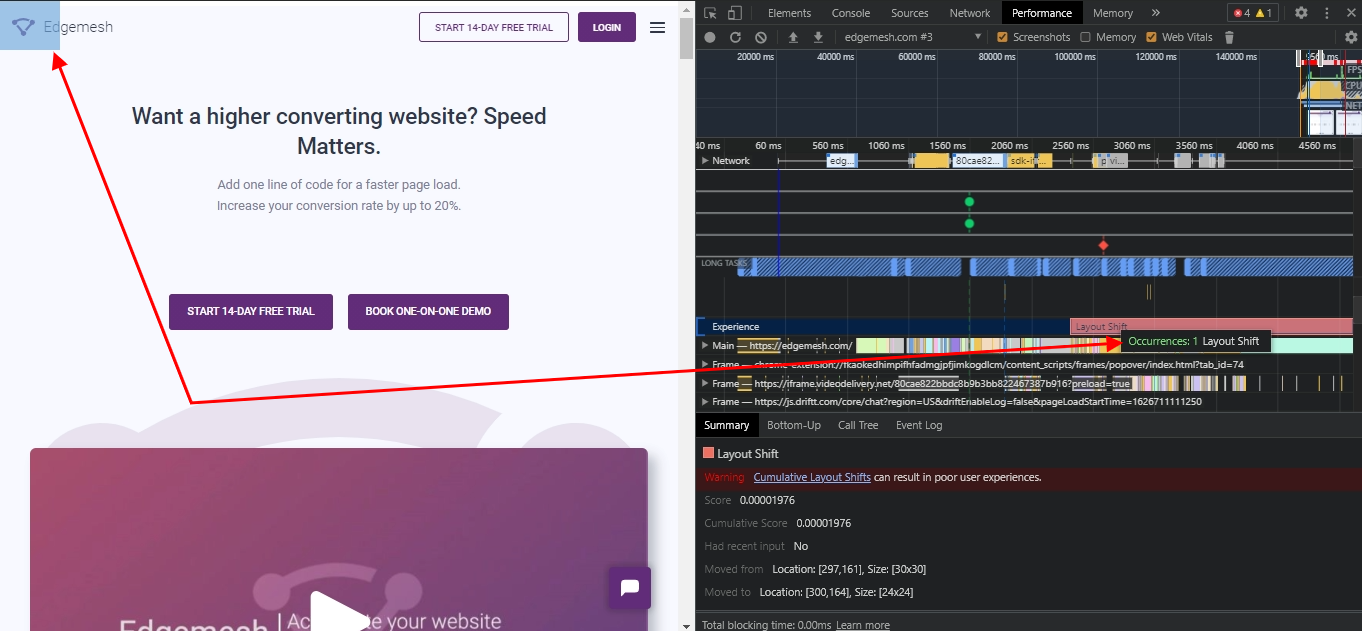Open the Event Log tab
This screenshot has height=631, width=1362.
[x=919, y=425]
